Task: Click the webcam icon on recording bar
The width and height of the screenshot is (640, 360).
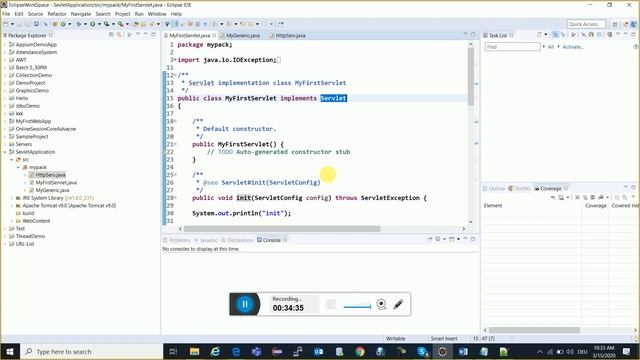Action: [x=381, y=304]
